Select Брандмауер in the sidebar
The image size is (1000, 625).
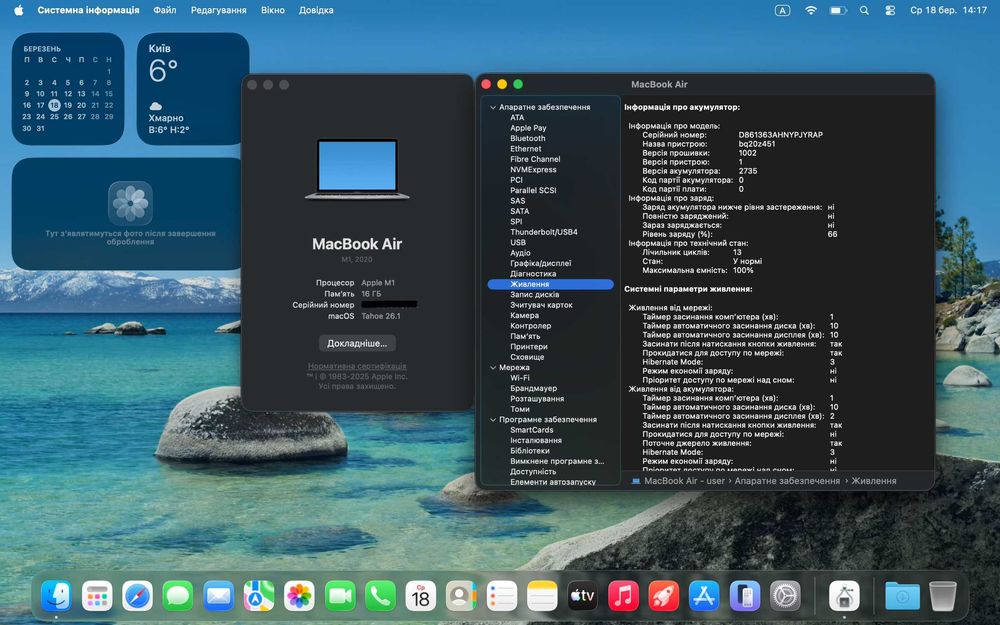pyautogui.click(x=533, y=388)
